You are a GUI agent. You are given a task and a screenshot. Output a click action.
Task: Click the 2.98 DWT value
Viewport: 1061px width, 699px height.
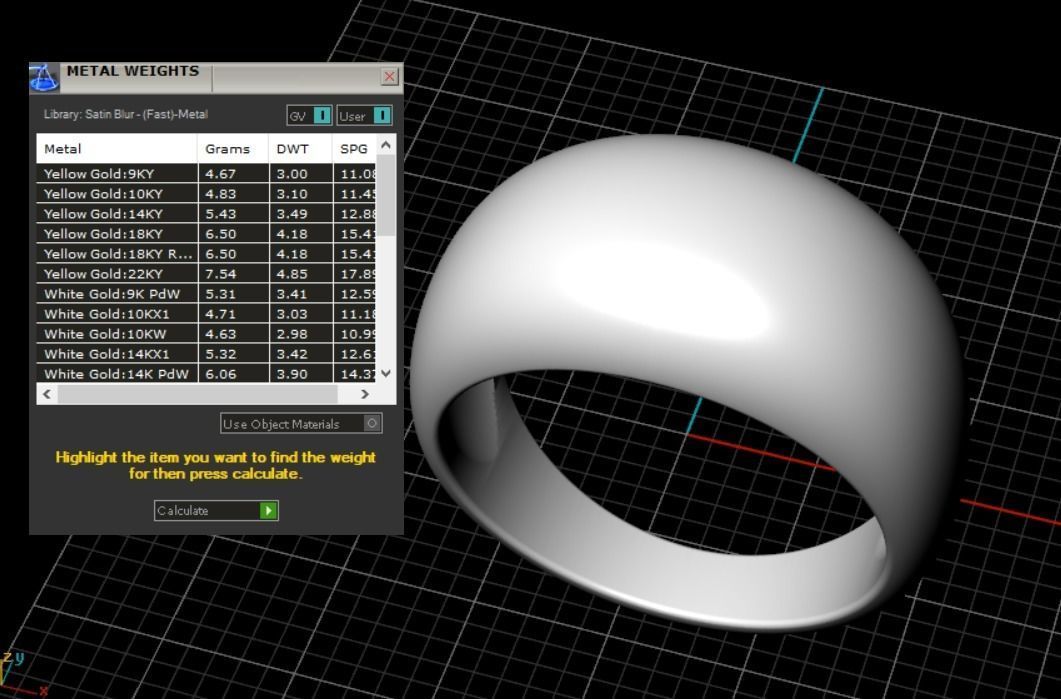292,334
